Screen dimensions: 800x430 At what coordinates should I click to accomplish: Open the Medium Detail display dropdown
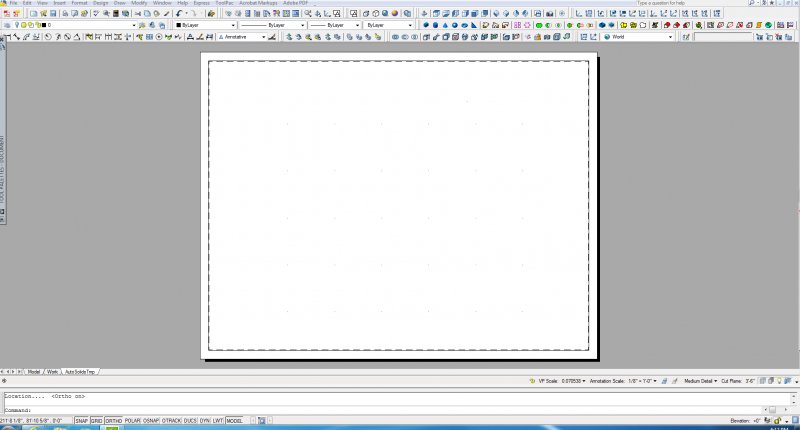[x=701, y=381]
